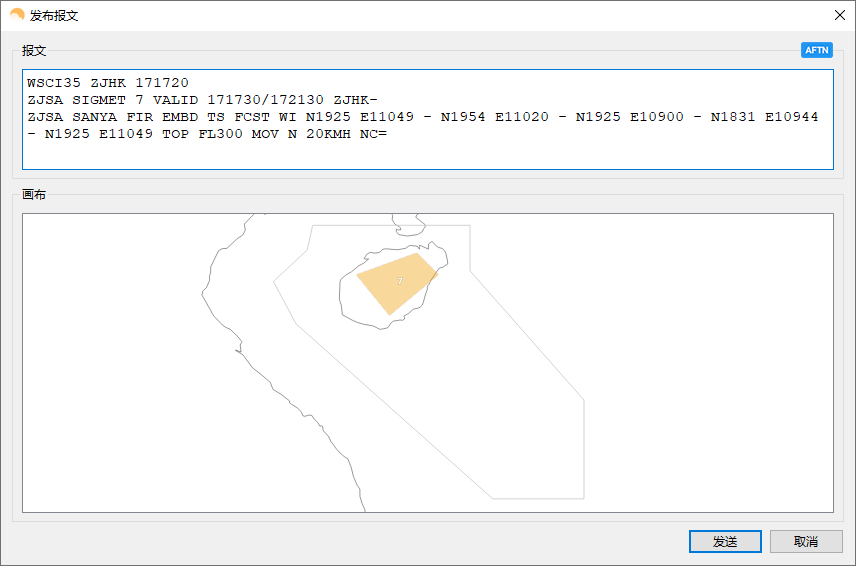Click the 报文 group label
Viewport: 856px width, 566px height.
(x=34, y=51)
